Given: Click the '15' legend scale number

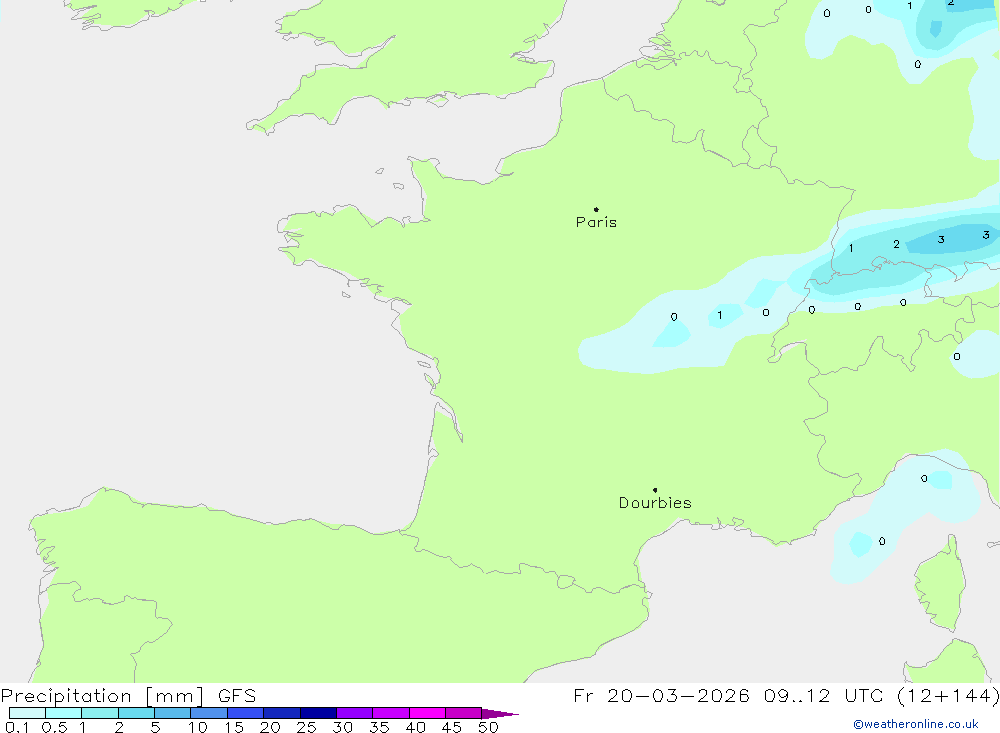Looking at the screenshot, I should click(x=234, y=727).
